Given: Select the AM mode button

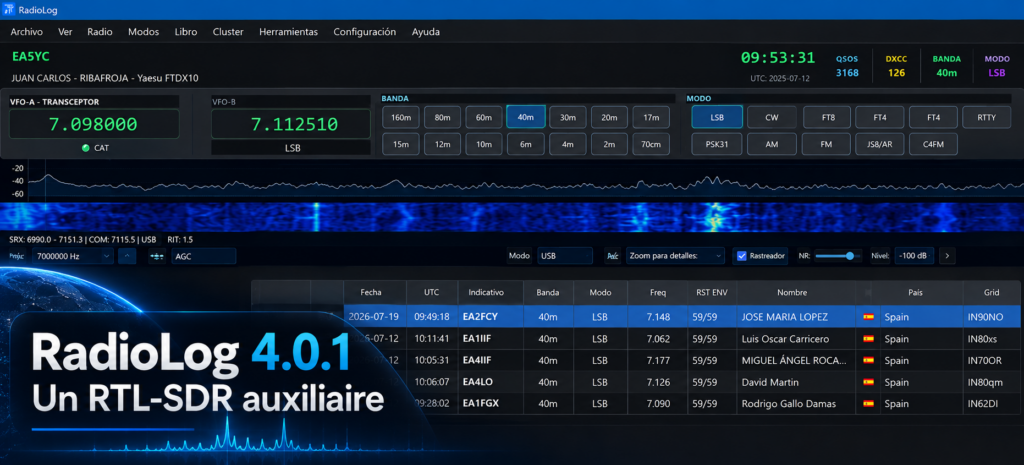Looking at the screenshot, I should pos(772,144).
